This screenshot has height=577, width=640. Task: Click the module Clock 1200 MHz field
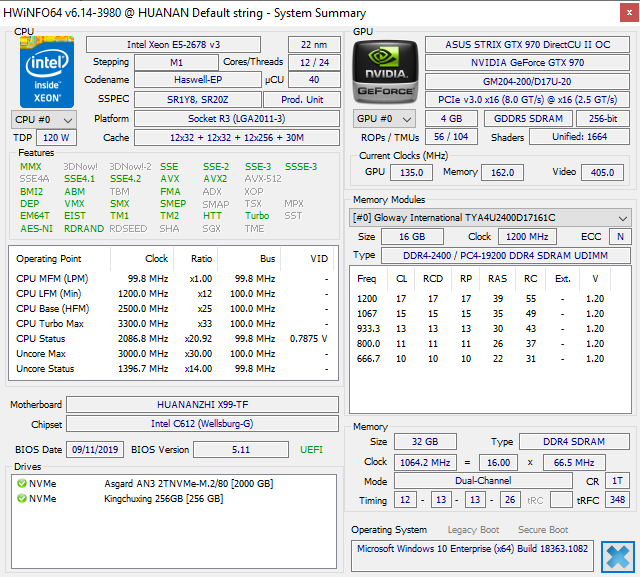tap(527, 237)
